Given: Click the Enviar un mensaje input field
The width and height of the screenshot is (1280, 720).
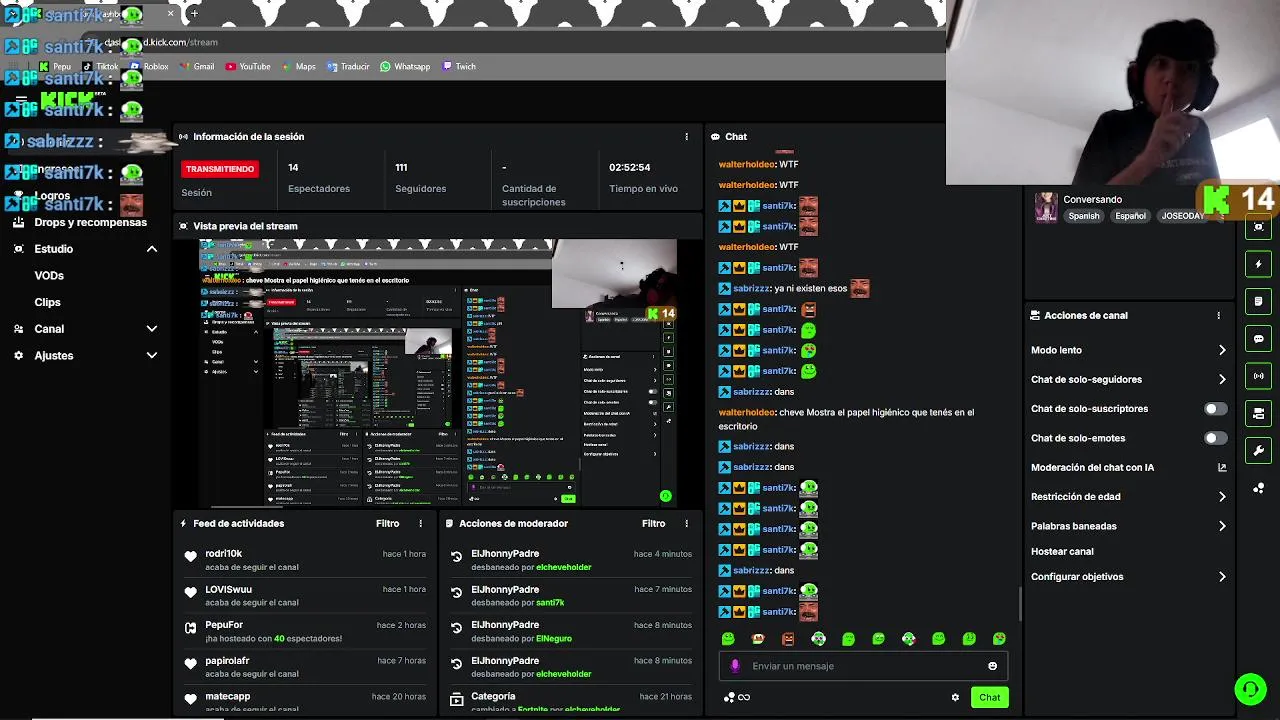Looking at the screenshot, I should [x=863, y=666].
